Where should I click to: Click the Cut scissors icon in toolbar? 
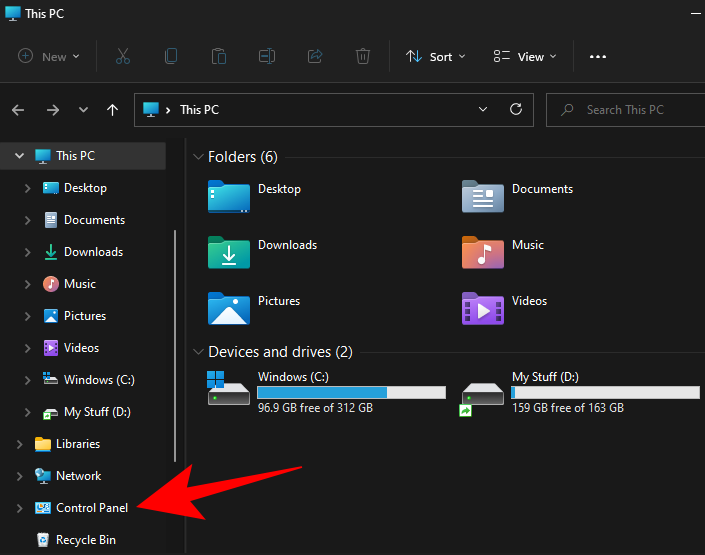(x=123, y=57)
